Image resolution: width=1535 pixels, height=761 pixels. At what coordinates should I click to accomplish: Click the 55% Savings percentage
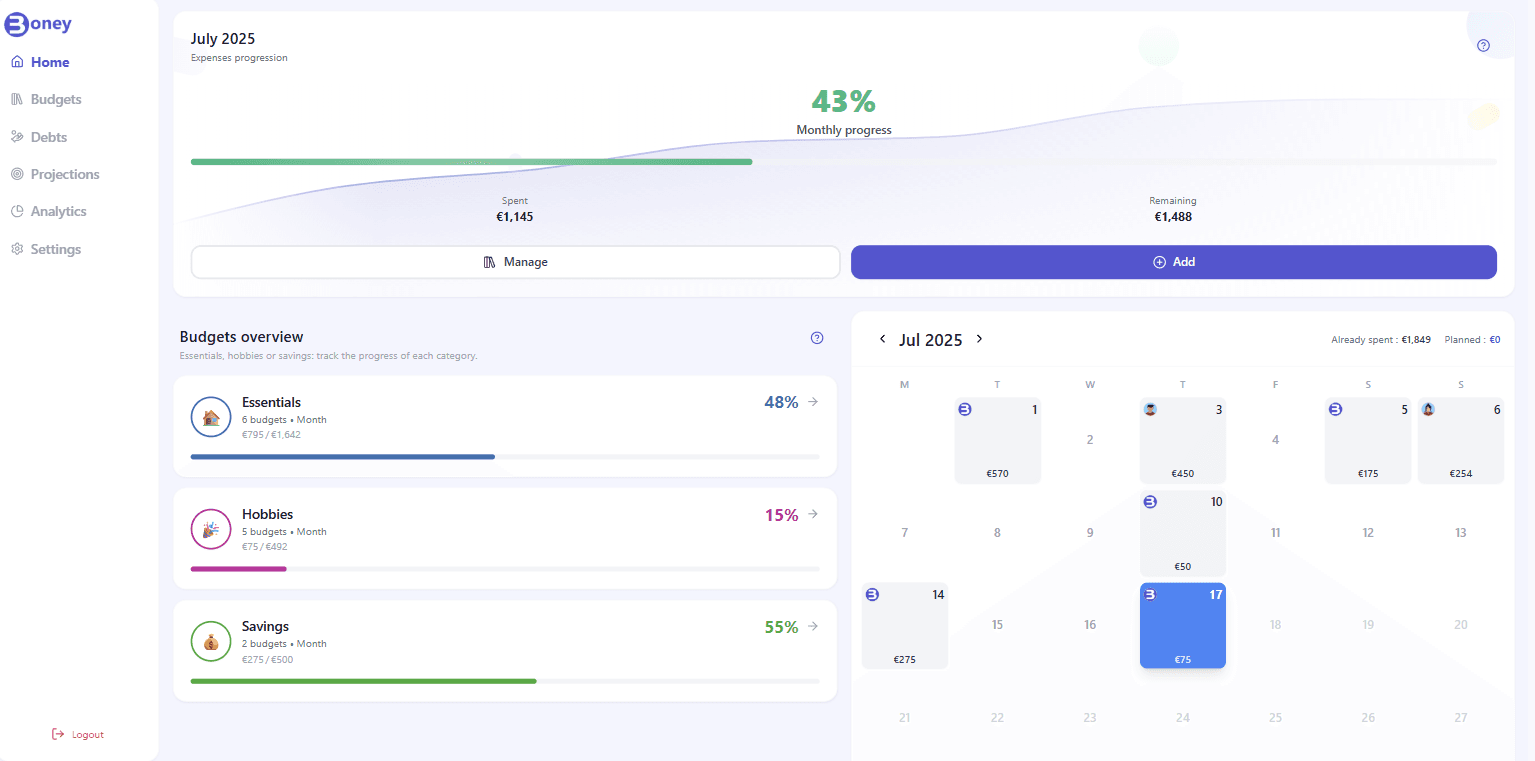(x=781, y=627)
